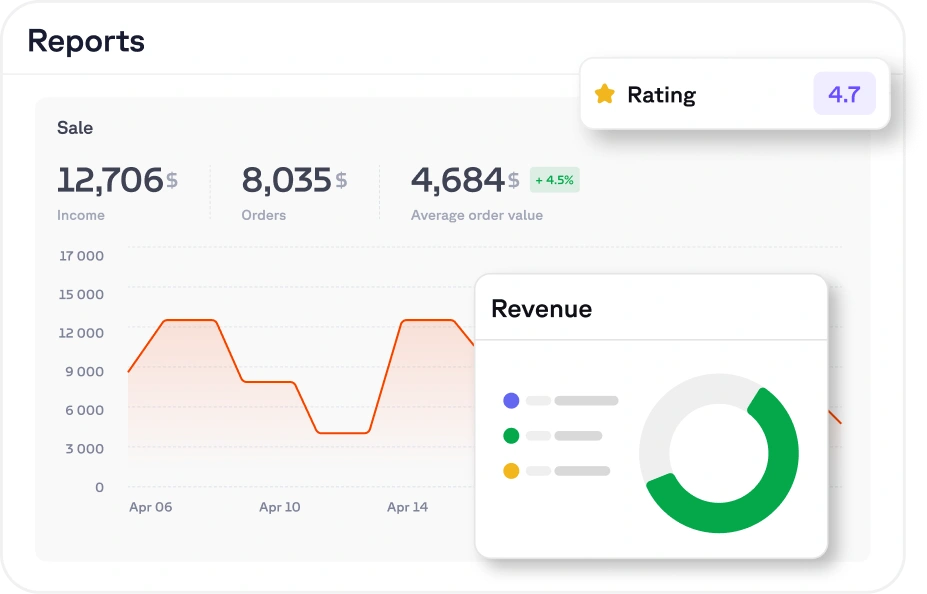Click the Apr 14 date label
The width and height of the screenshot is (927, 594).
pyautogui.click(x=407, y=507)
